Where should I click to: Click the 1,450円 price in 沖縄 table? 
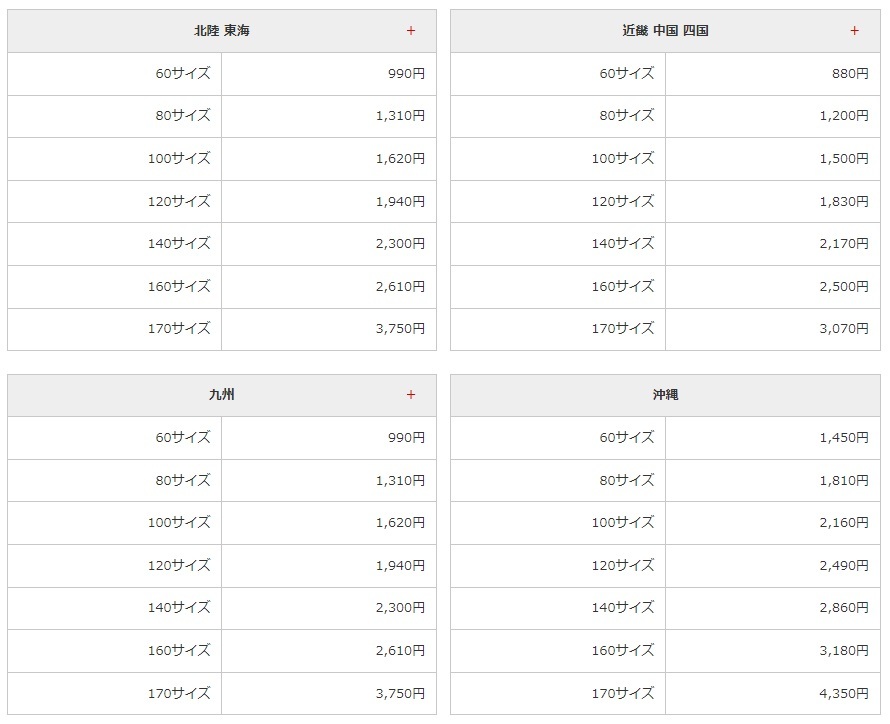click(x=844, y=437)
